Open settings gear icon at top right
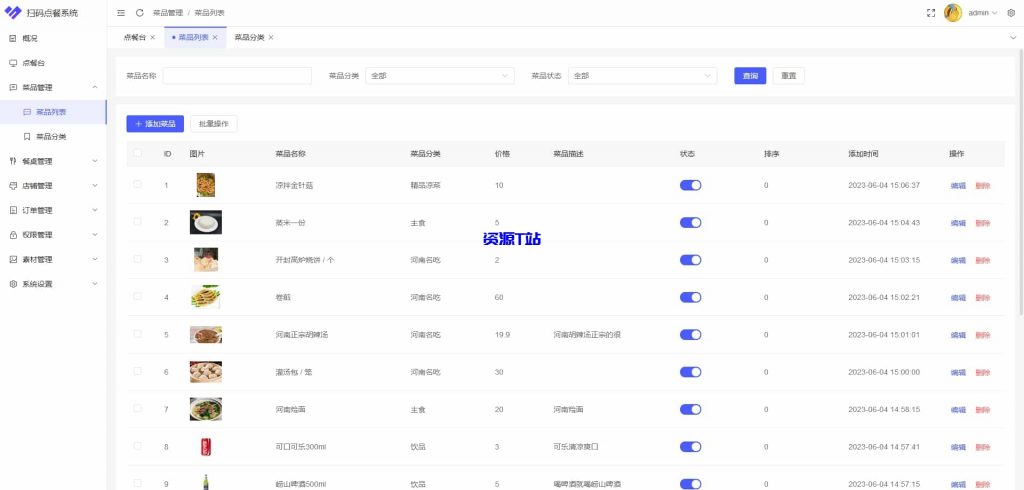 (1012, 12)
